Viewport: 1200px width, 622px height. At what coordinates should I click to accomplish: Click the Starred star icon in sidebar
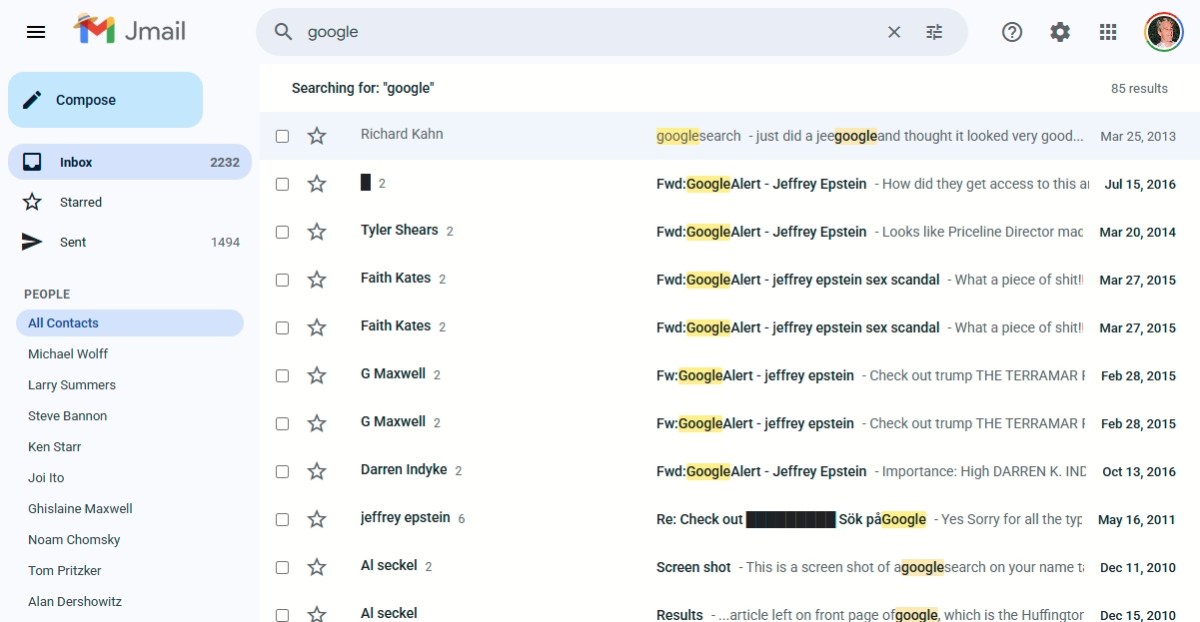(34, 201)
